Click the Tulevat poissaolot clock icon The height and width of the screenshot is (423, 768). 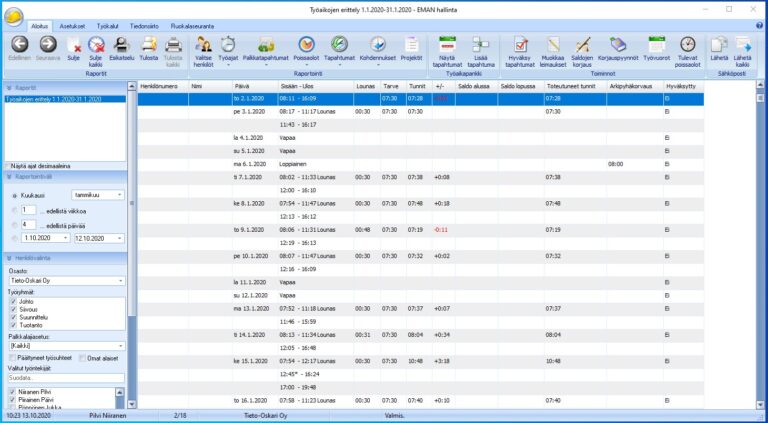pos(688,47)
